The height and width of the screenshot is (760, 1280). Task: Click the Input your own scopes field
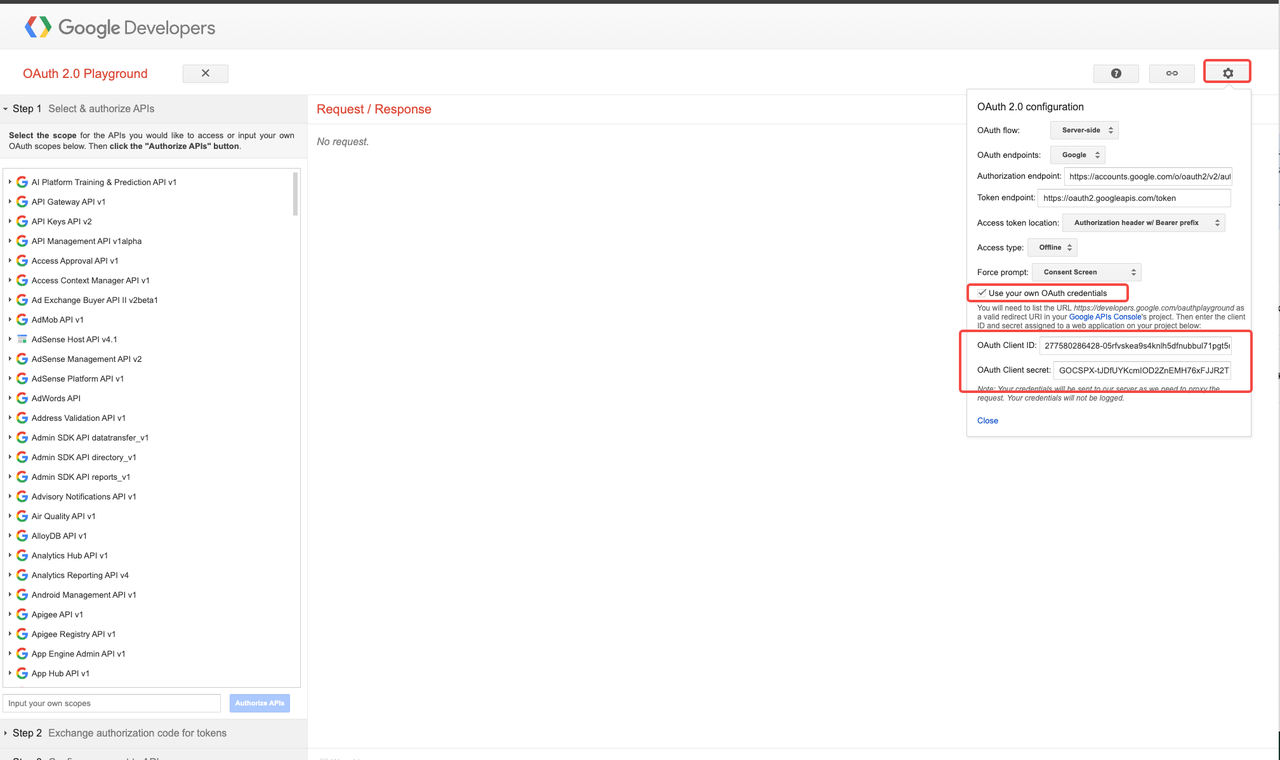[112, 703]
